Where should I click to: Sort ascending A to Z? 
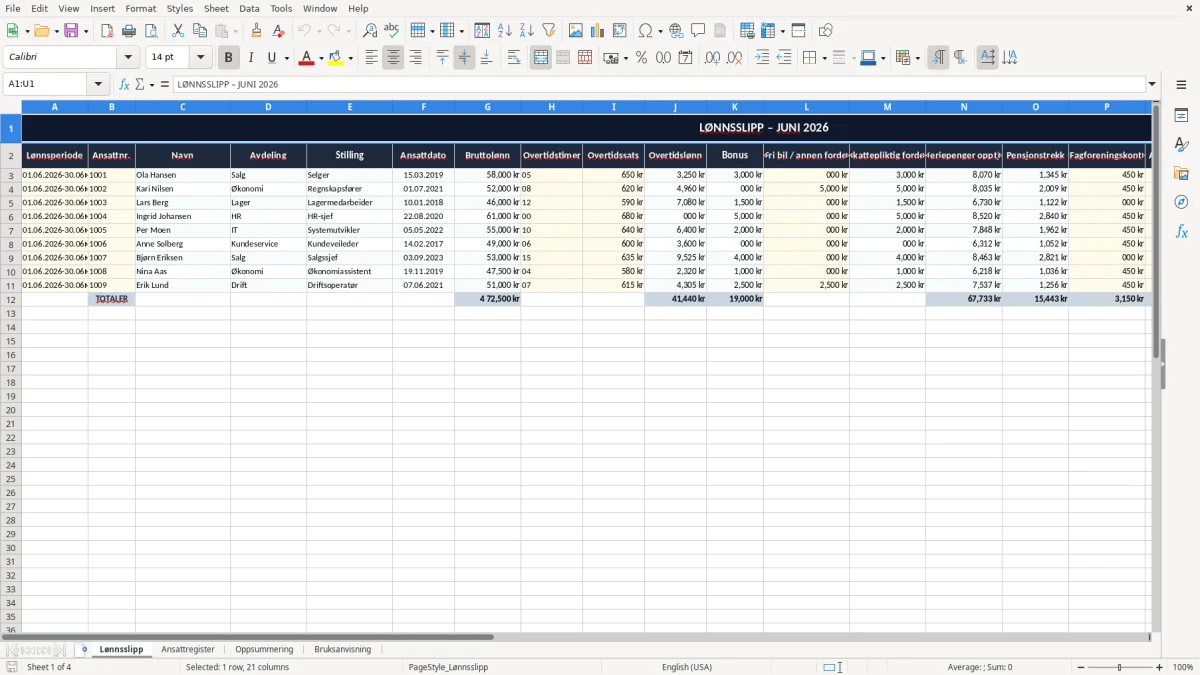pyautogui.click(x=505, y=31)
